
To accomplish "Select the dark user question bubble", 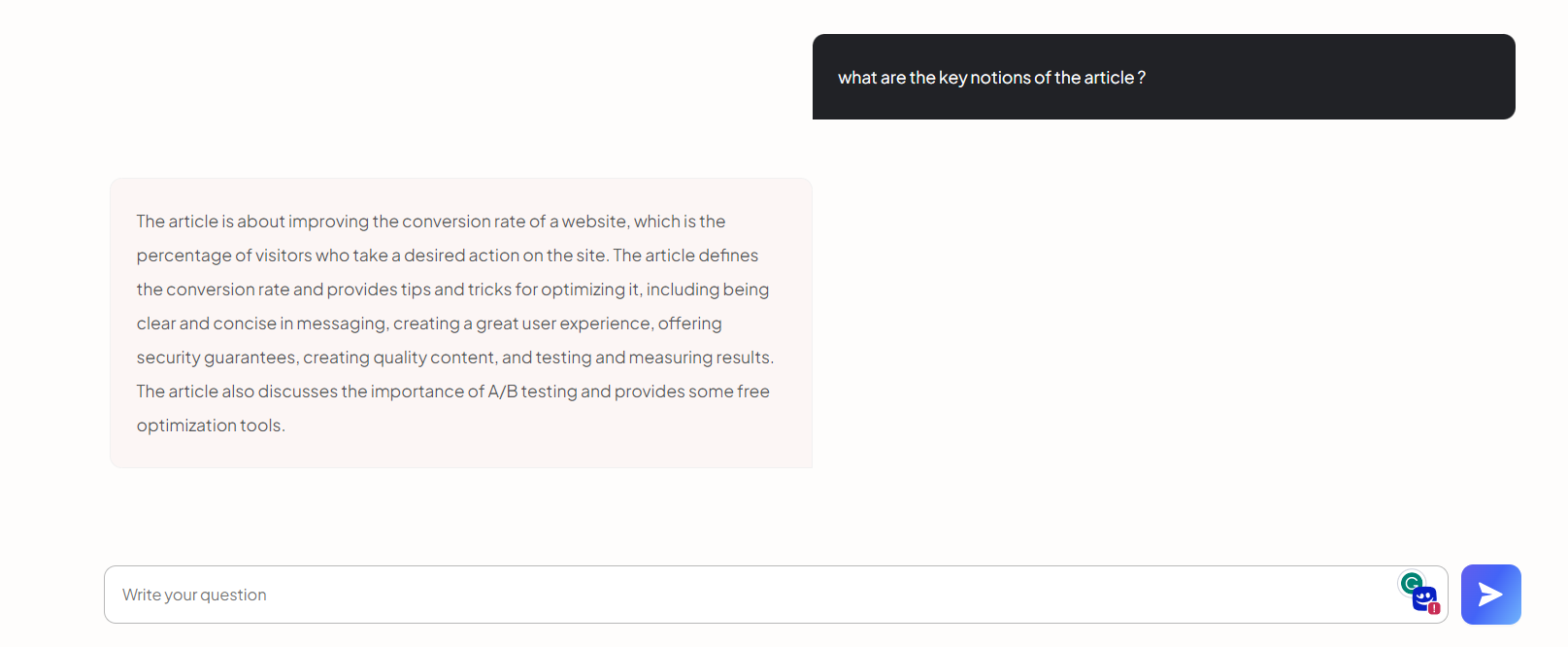I will pyautogui.click(x=1163, y=77).
